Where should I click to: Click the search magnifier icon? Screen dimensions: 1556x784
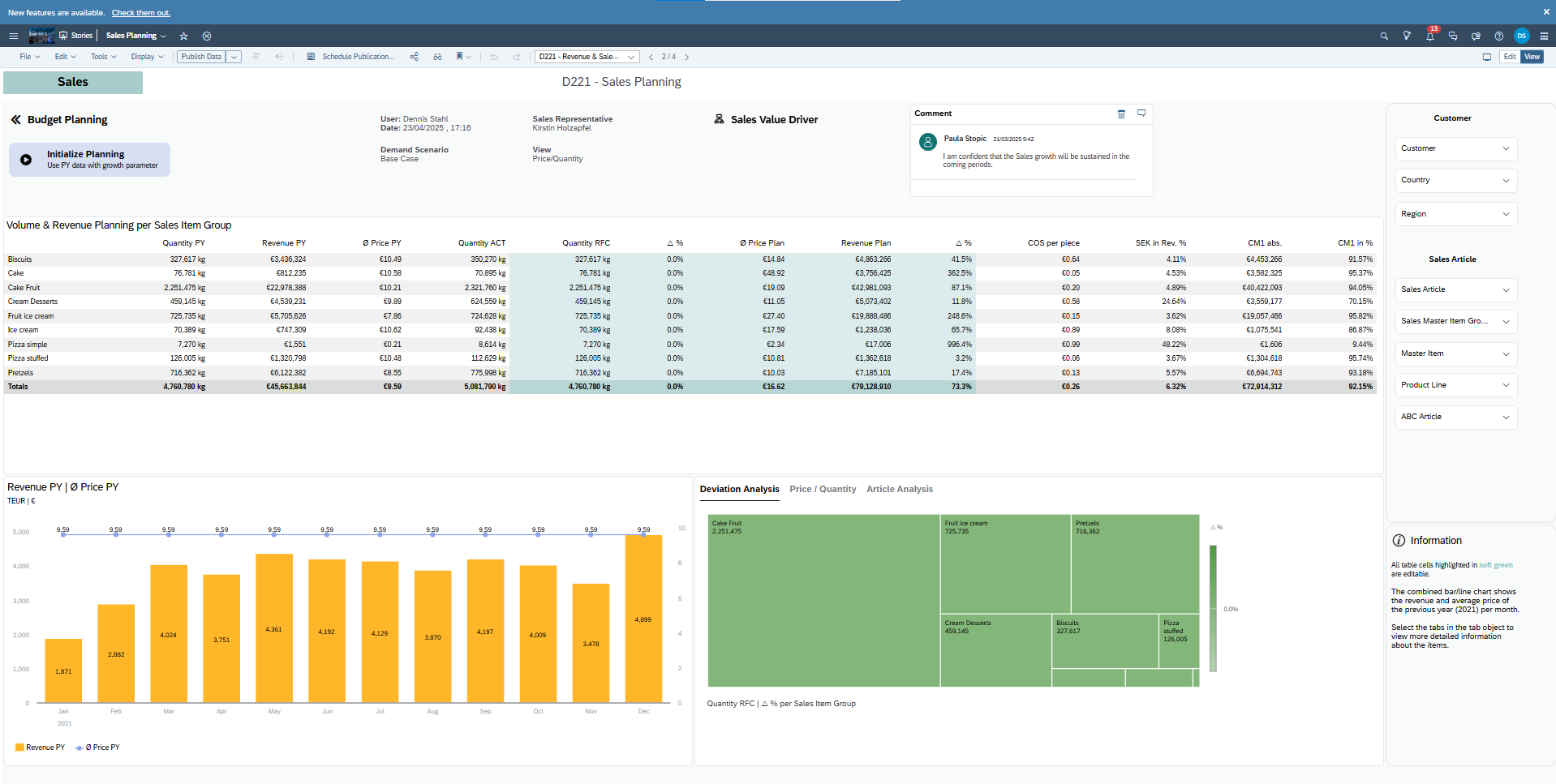[1384, 36]
